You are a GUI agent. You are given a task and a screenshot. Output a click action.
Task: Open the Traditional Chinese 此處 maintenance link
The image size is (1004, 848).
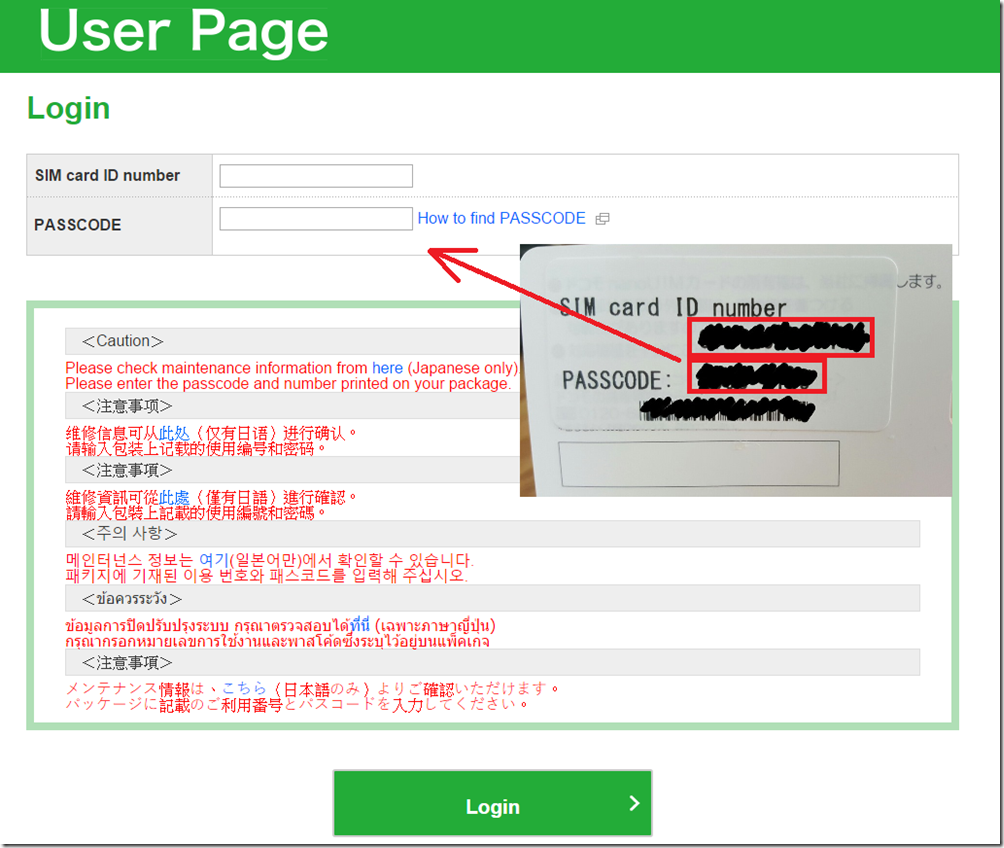(x=173, y=497)
